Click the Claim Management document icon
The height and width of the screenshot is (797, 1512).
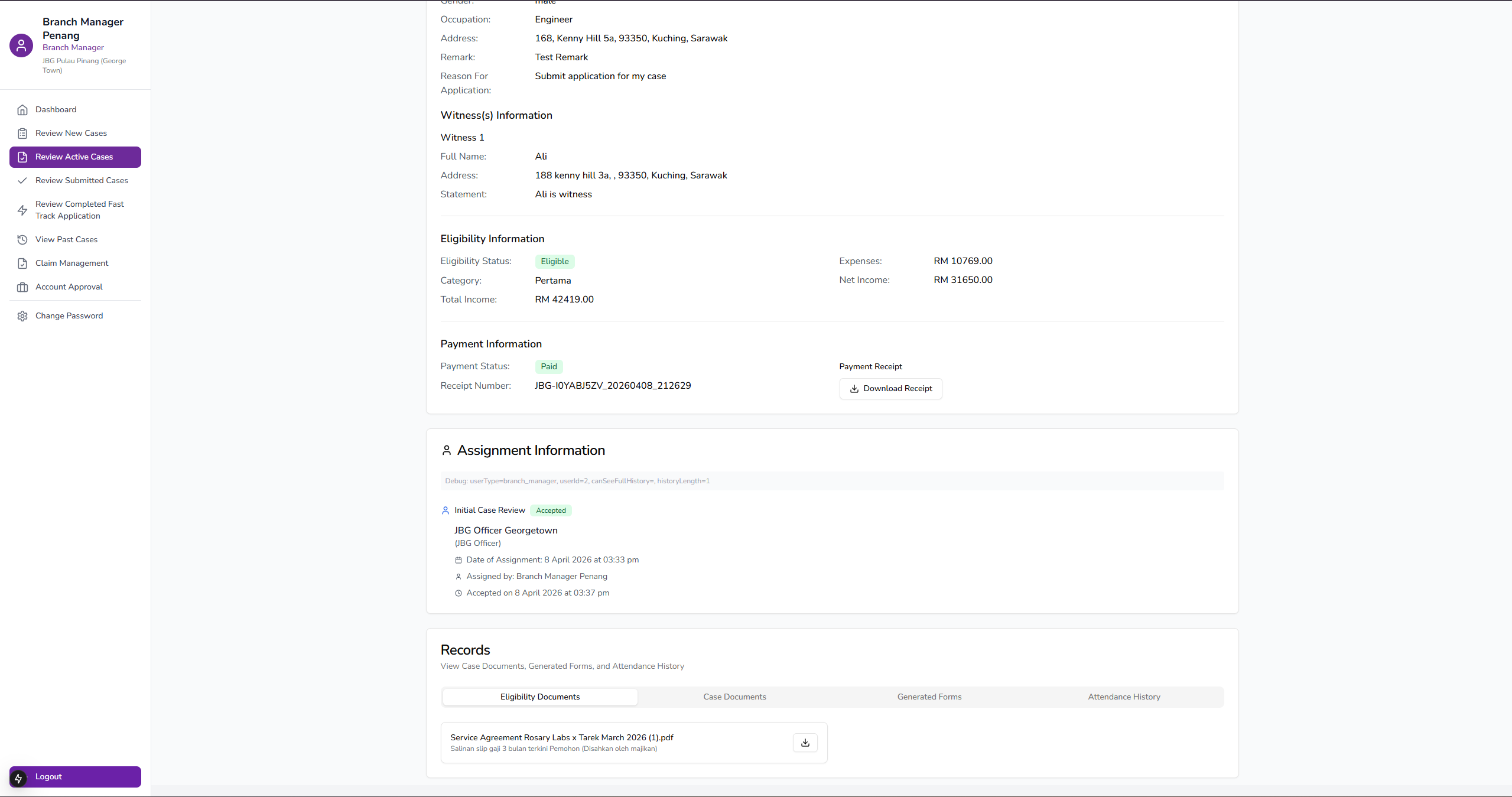(x=22, y=264)
